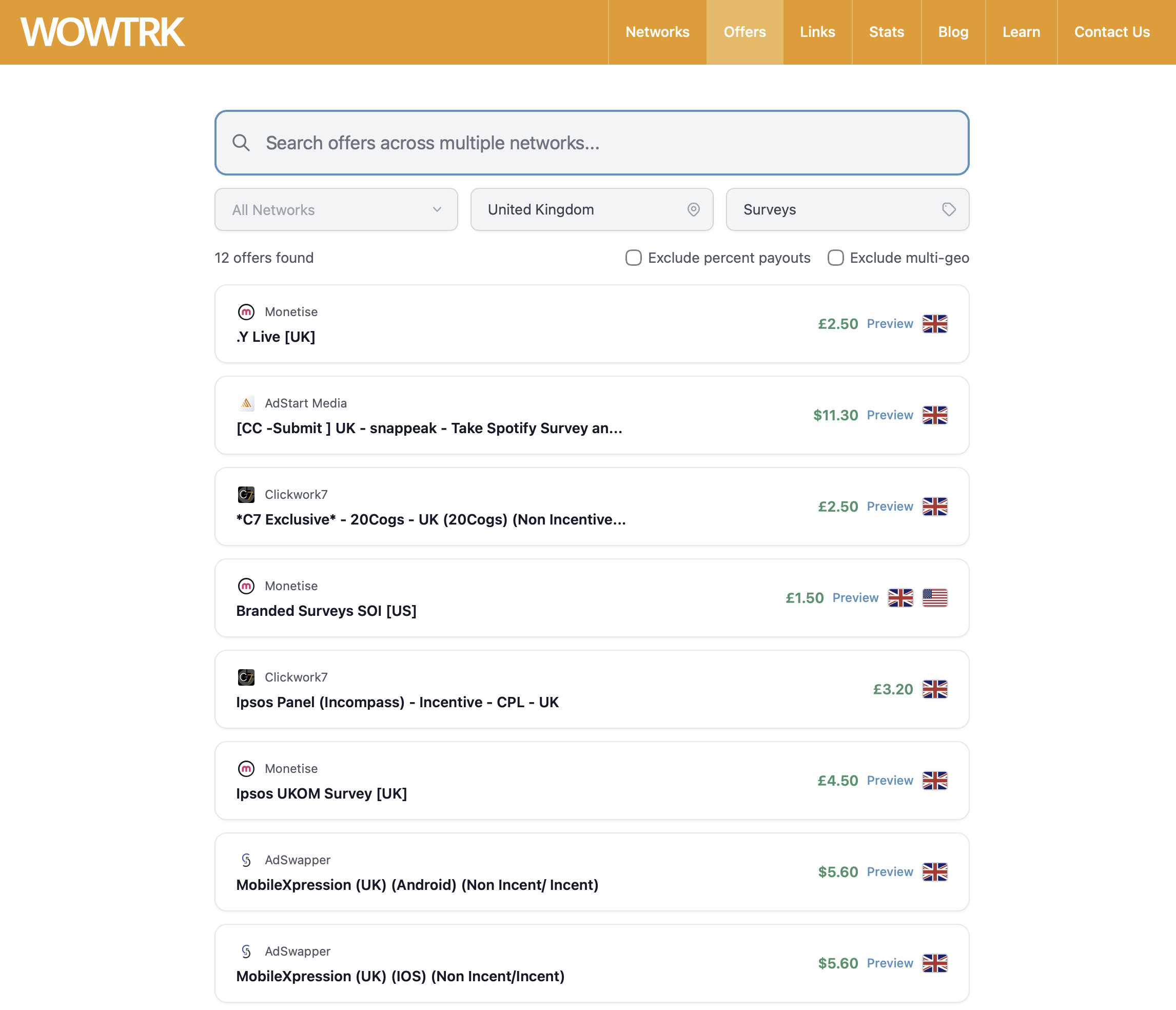Enable Exclude percent payouts checkbox
The width and height of the screenshot is (1176, 1010).
coord(633,258)
